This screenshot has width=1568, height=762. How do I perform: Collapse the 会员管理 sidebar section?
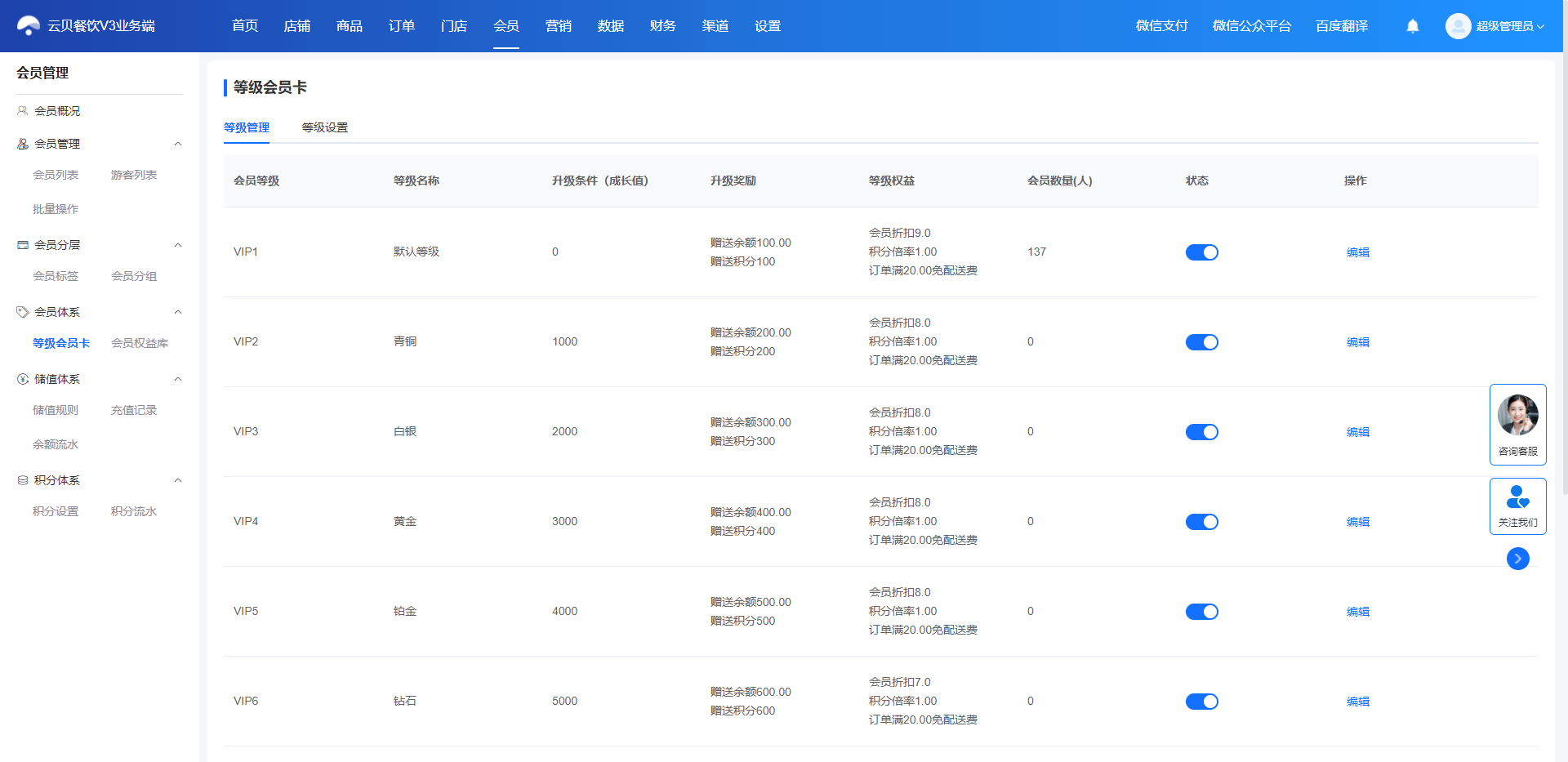[178, 144]
